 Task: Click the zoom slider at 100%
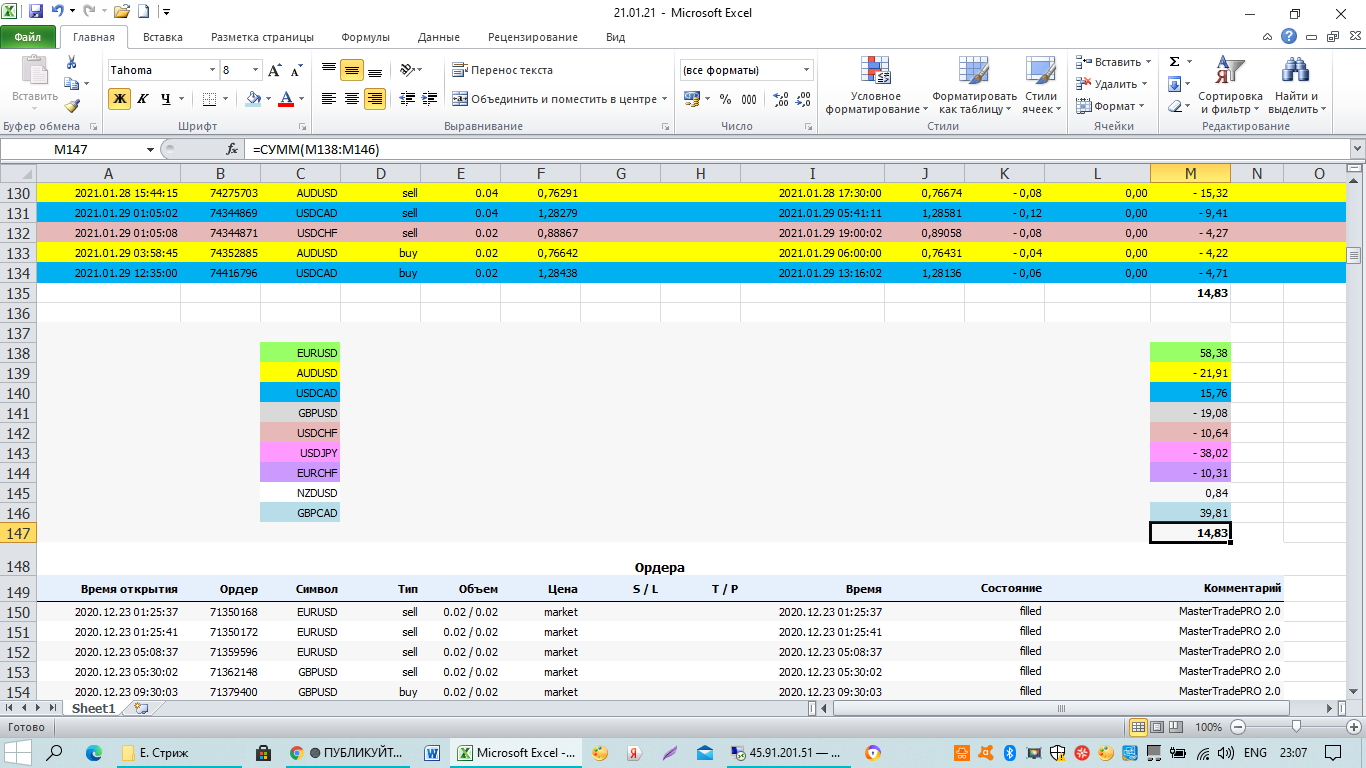(x=1296, y=727)
